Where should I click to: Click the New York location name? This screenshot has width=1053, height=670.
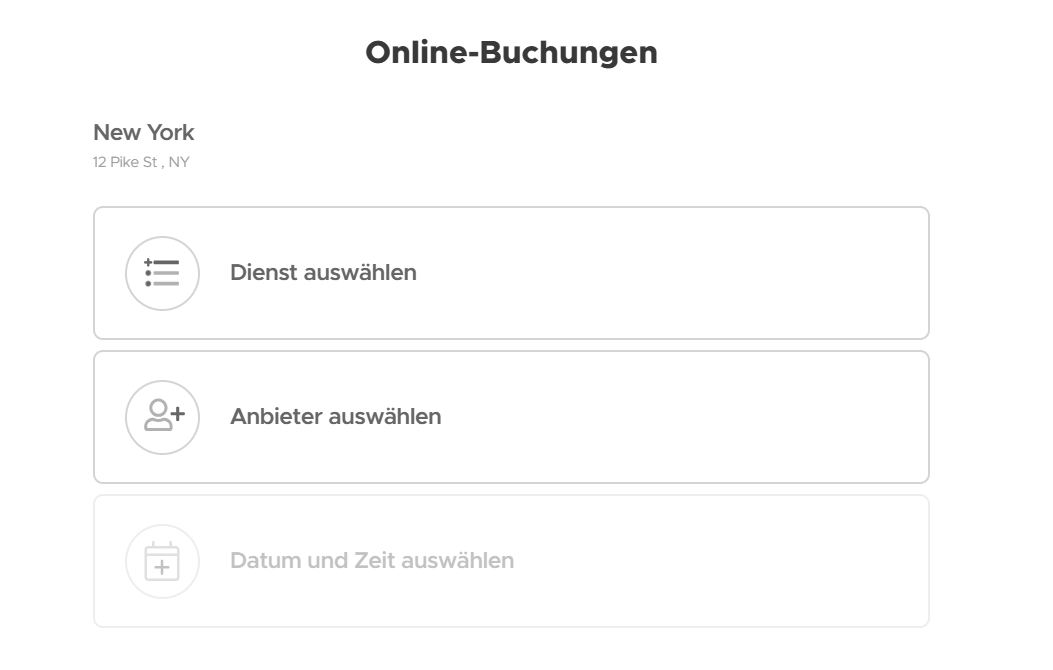pos(144,132)
